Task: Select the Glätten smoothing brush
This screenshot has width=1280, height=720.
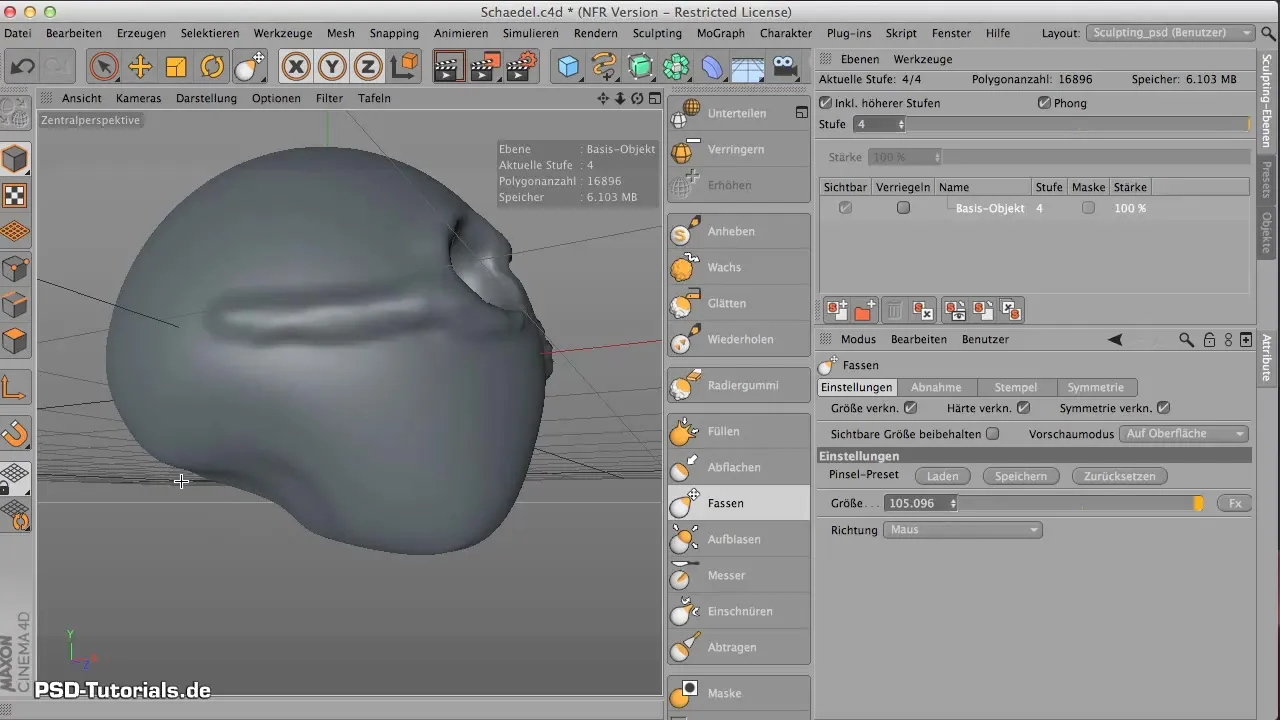Action: click(x=739, y=303)
